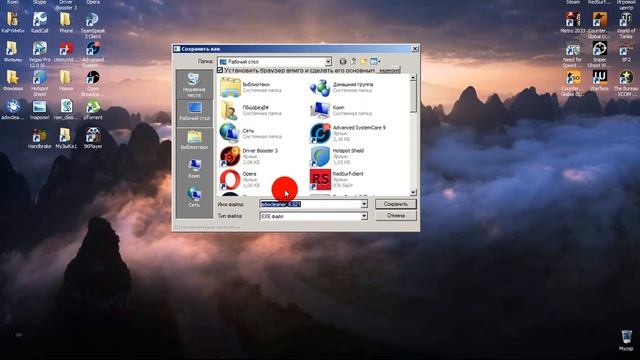Click into the Имя файла text field

[x=310, y=204]
